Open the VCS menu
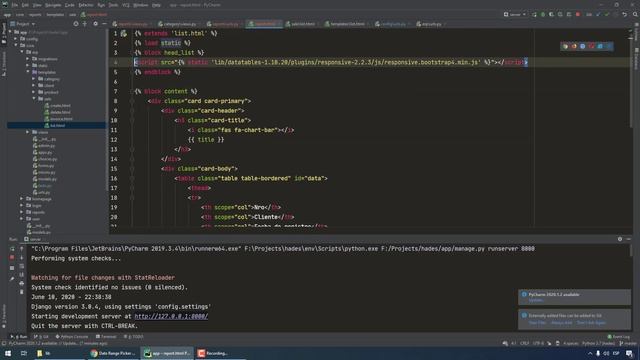Image resolution: width=640 pixels, height=360 pixels. (x=126, y=5)
